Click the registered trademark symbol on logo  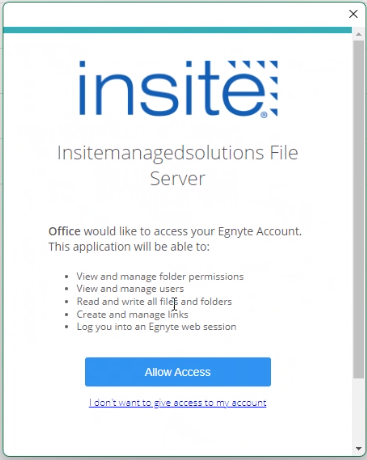264,115
